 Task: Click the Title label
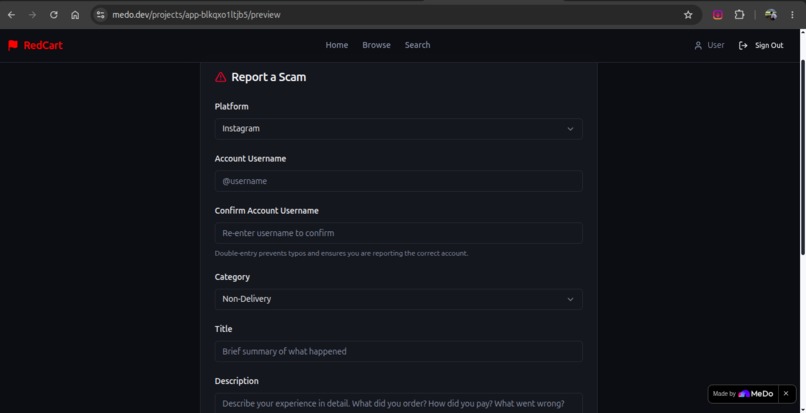pos(223,329)
